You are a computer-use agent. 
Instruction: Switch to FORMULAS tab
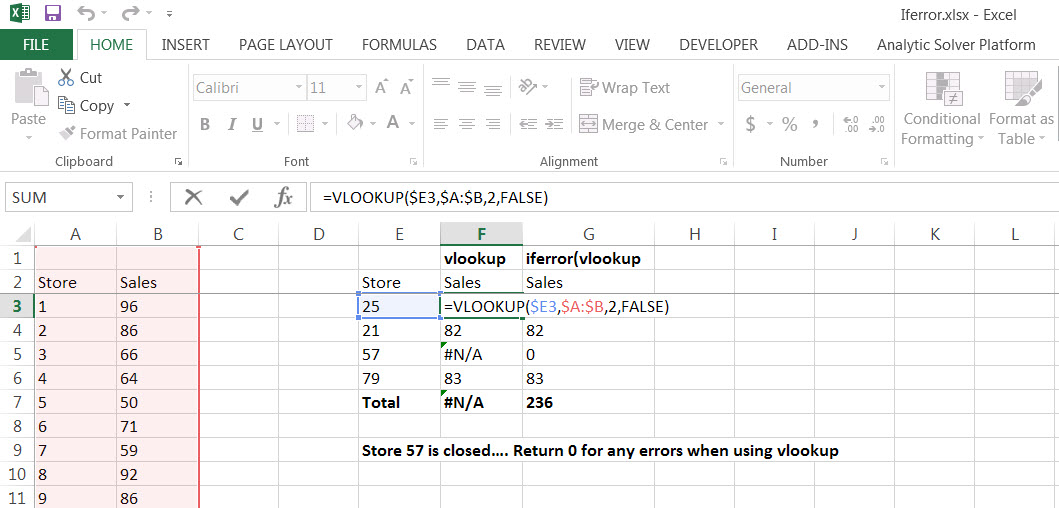pyautogui.click(x=399, y=45)
